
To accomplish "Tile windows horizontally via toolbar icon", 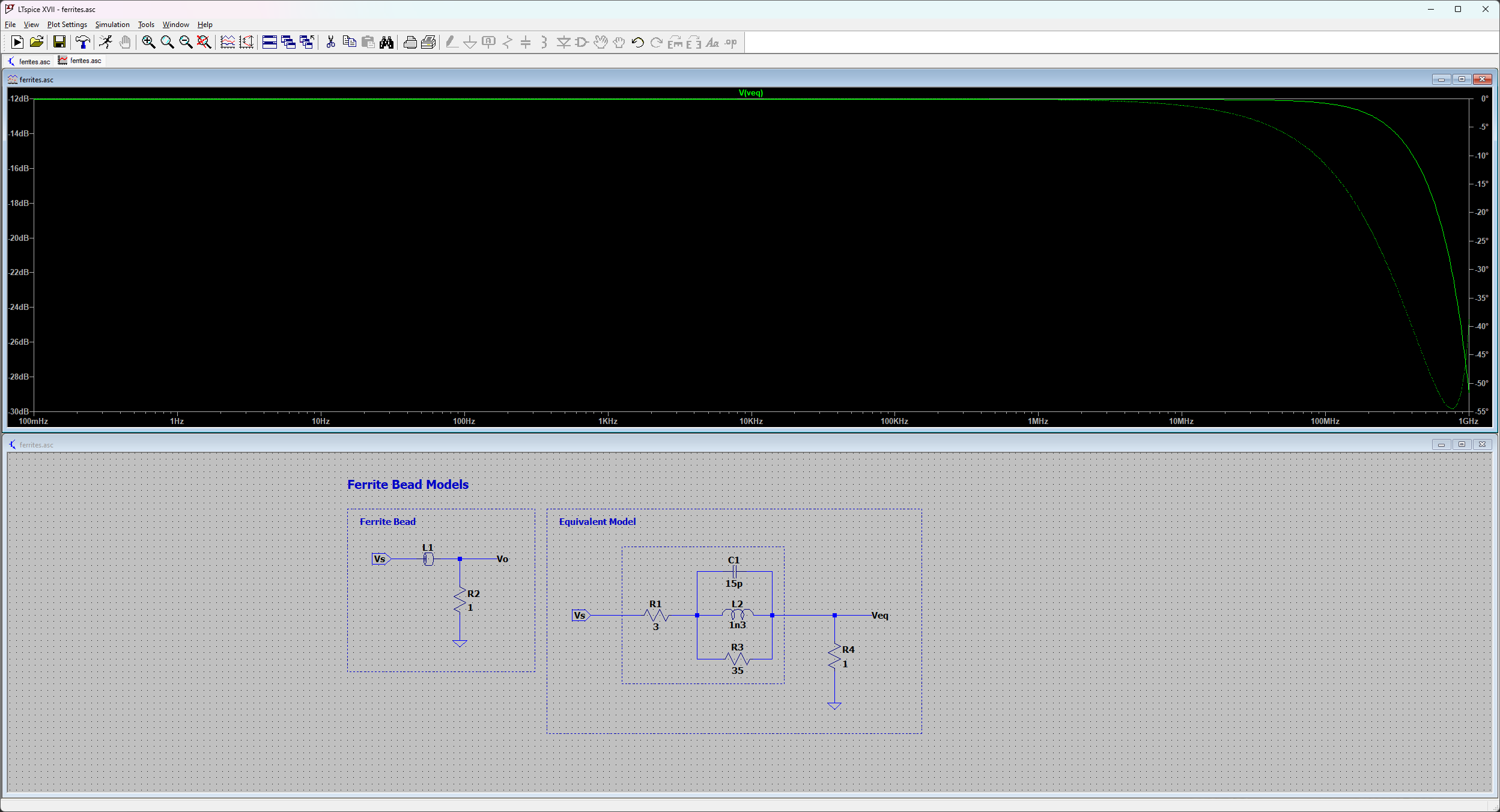I will click(270, 42).
